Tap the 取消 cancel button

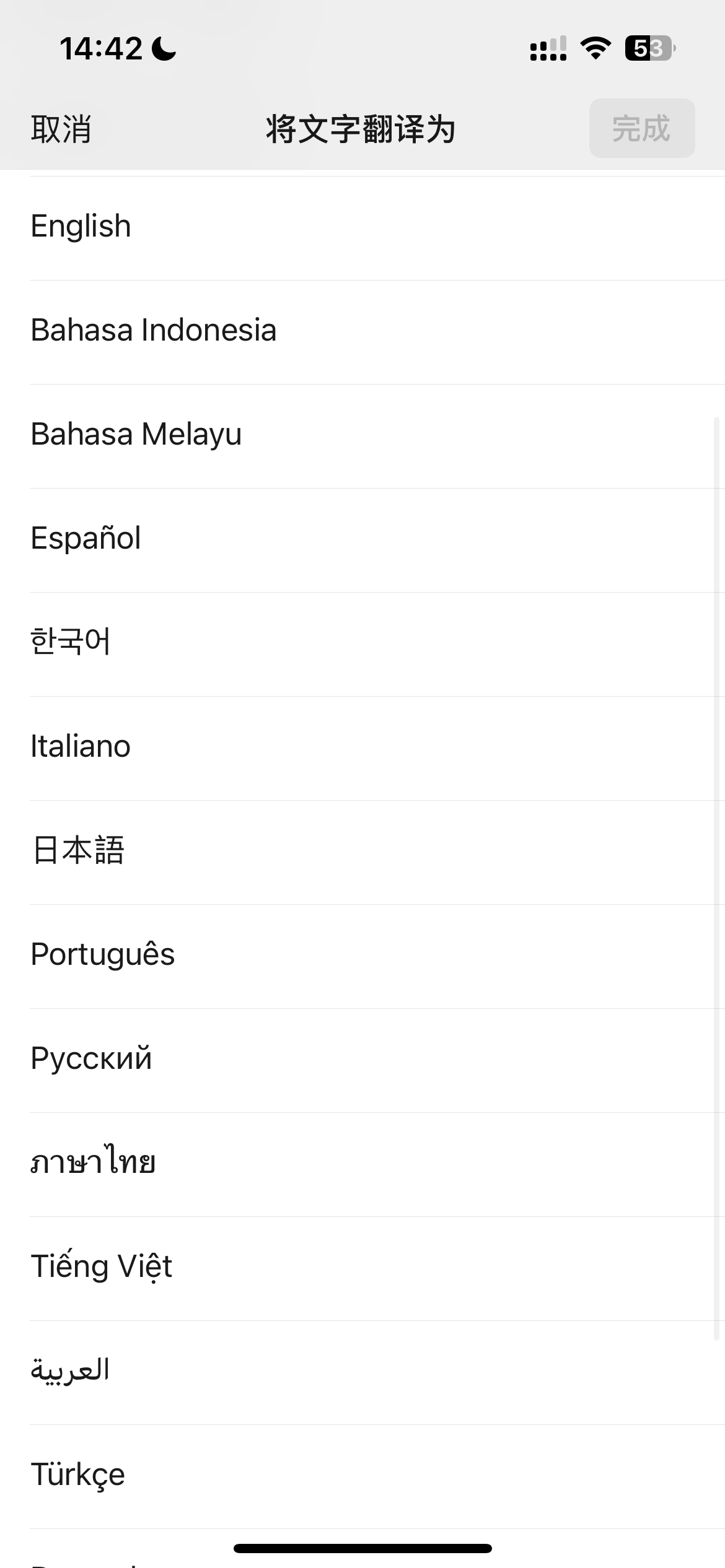coord(61,129)
